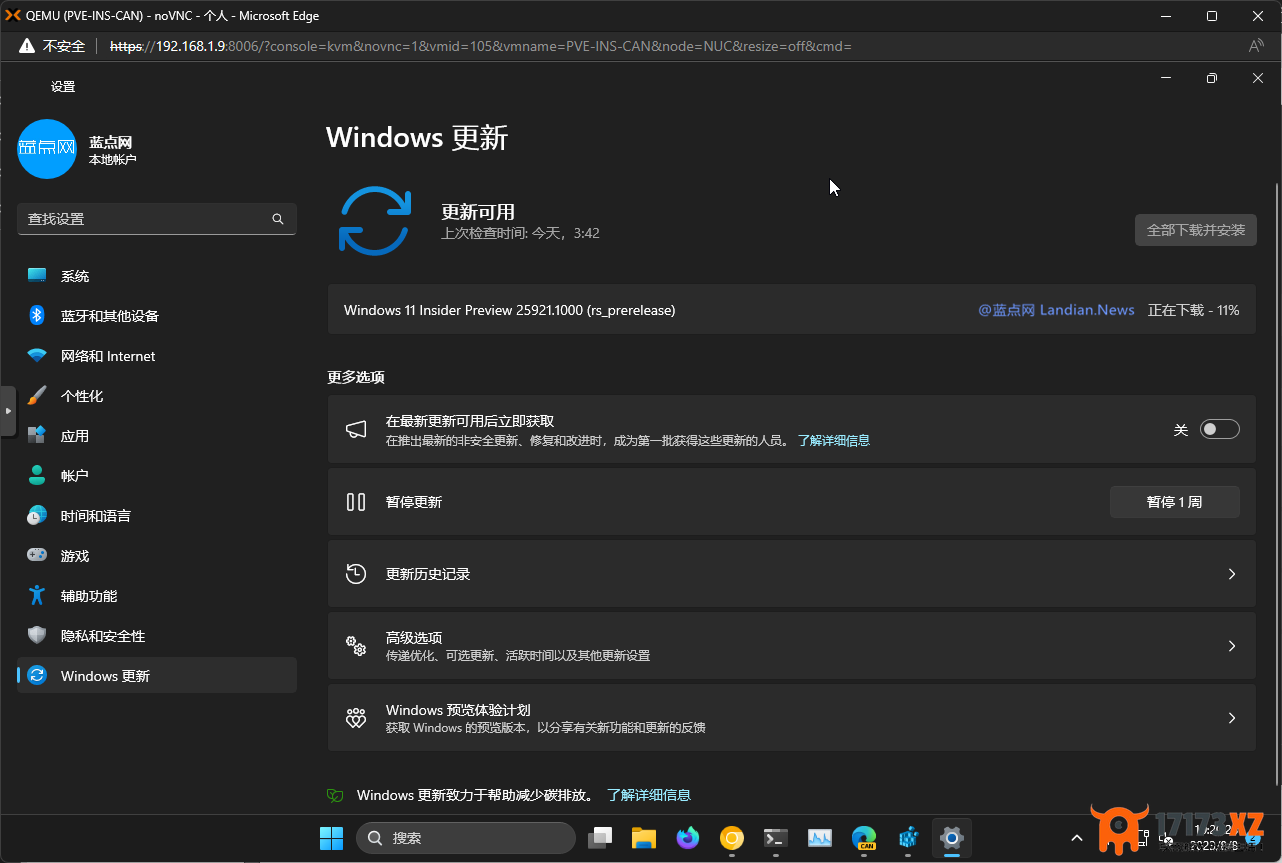Open the Bluetooth 蓝牙和其他设备 icon

37,315
